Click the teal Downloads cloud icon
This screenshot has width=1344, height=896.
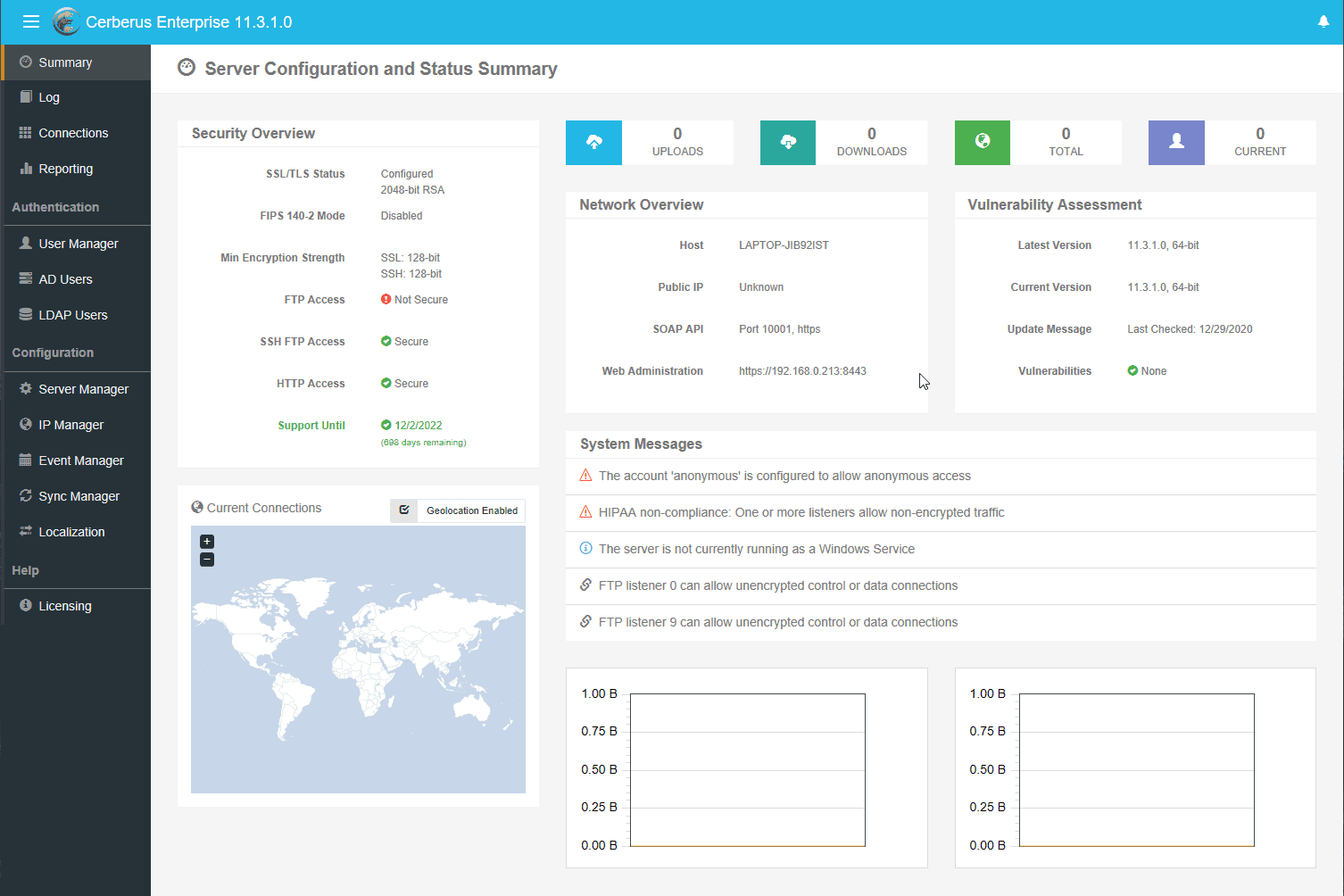787,142
